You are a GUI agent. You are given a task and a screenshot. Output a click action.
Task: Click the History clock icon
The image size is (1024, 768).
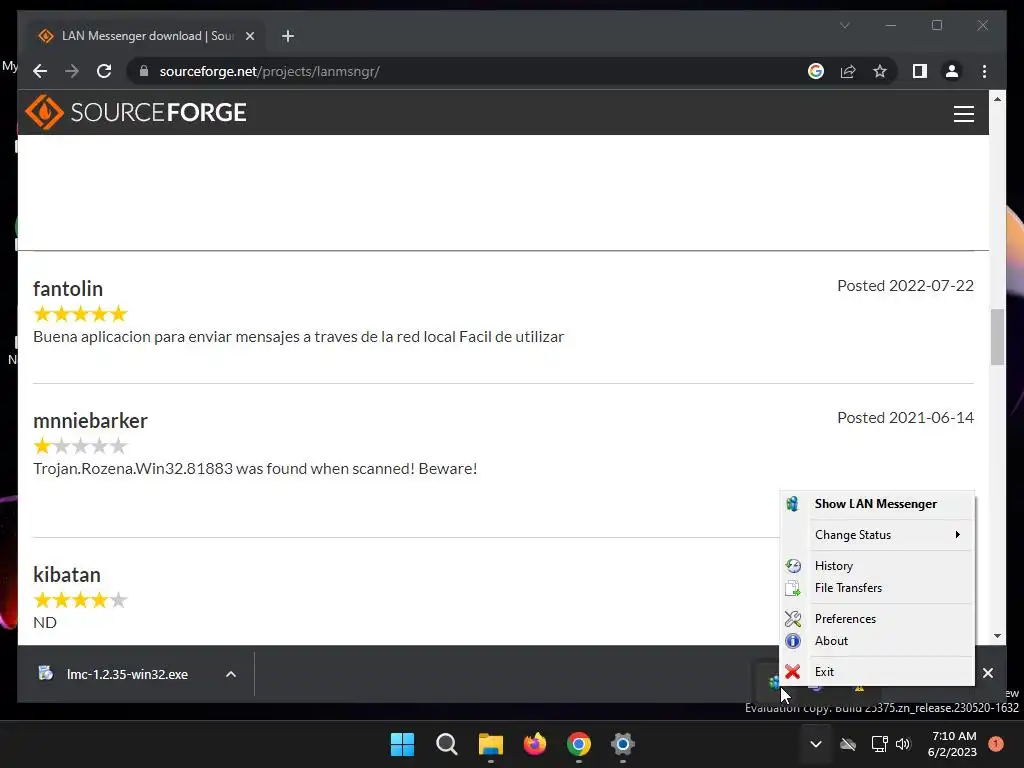coord(793,566)
